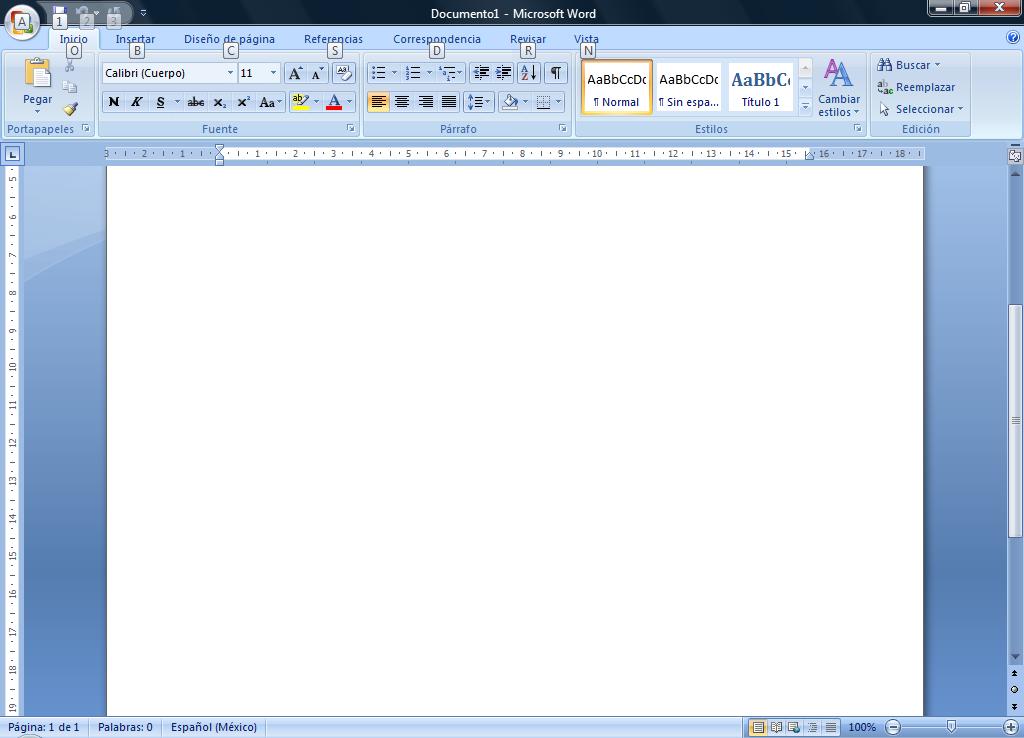Open the Fuente dialog launcher
The width and height of the screenshot is (1024, 738).
(351, 129)
